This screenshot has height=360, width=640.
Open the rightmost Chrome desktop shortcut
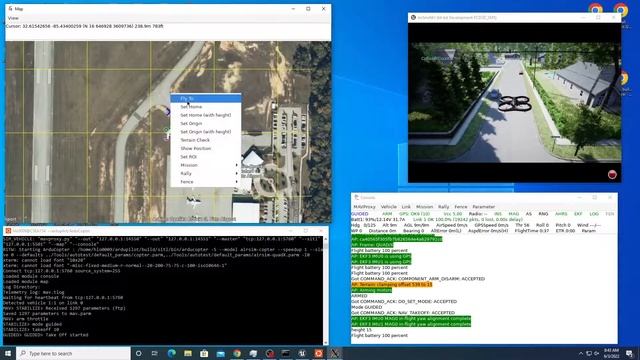coord(620,10)
